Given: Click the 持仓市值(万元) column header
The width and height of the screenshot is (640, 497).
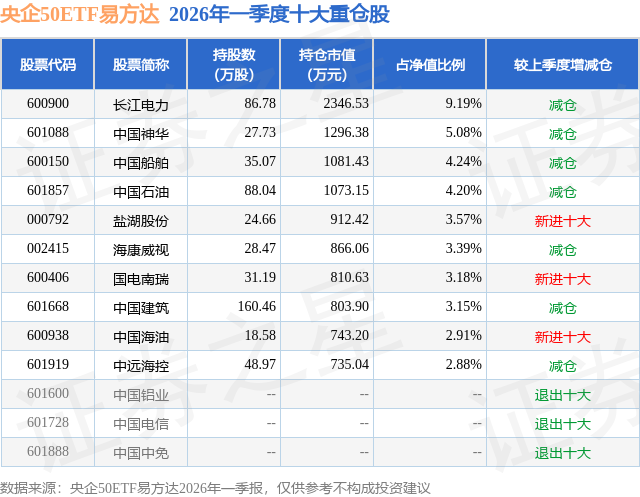Looking at the screenshot, I should [327, 64].
